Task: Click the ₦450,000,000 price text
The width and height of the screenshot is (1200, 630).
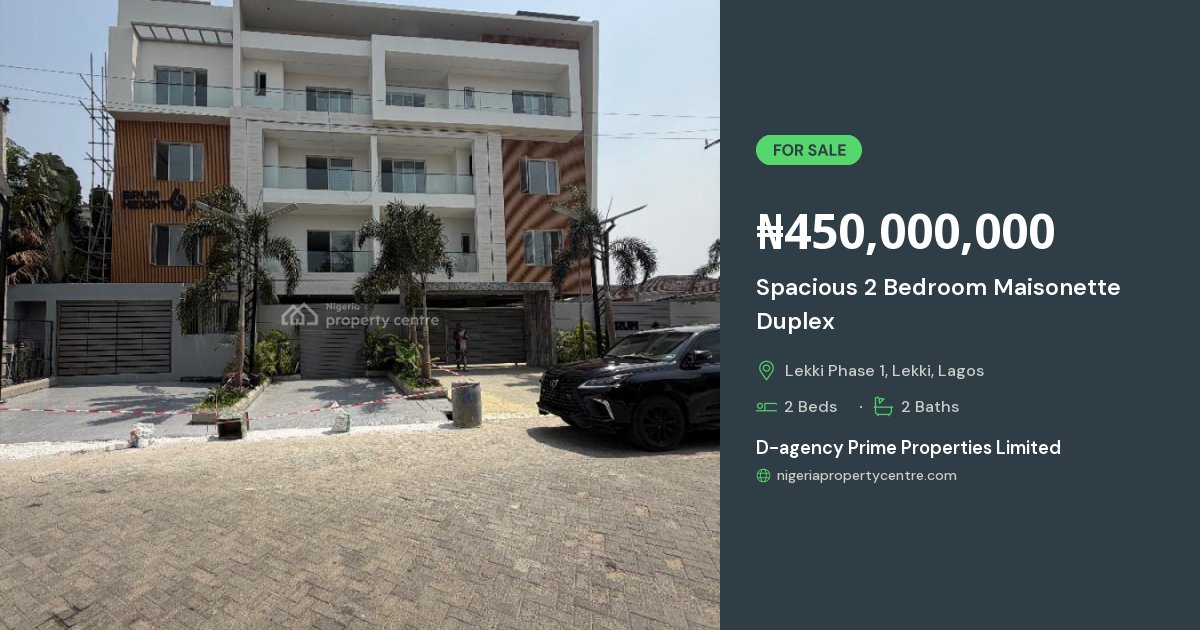Action: [x=905, y=232]
